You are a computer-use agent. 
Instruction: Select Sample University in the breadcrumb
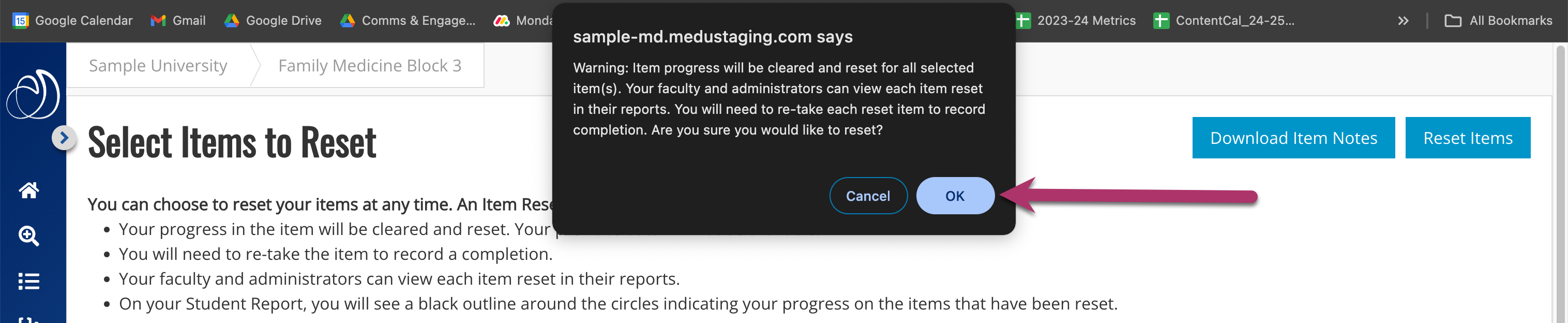tap(158, 65)
